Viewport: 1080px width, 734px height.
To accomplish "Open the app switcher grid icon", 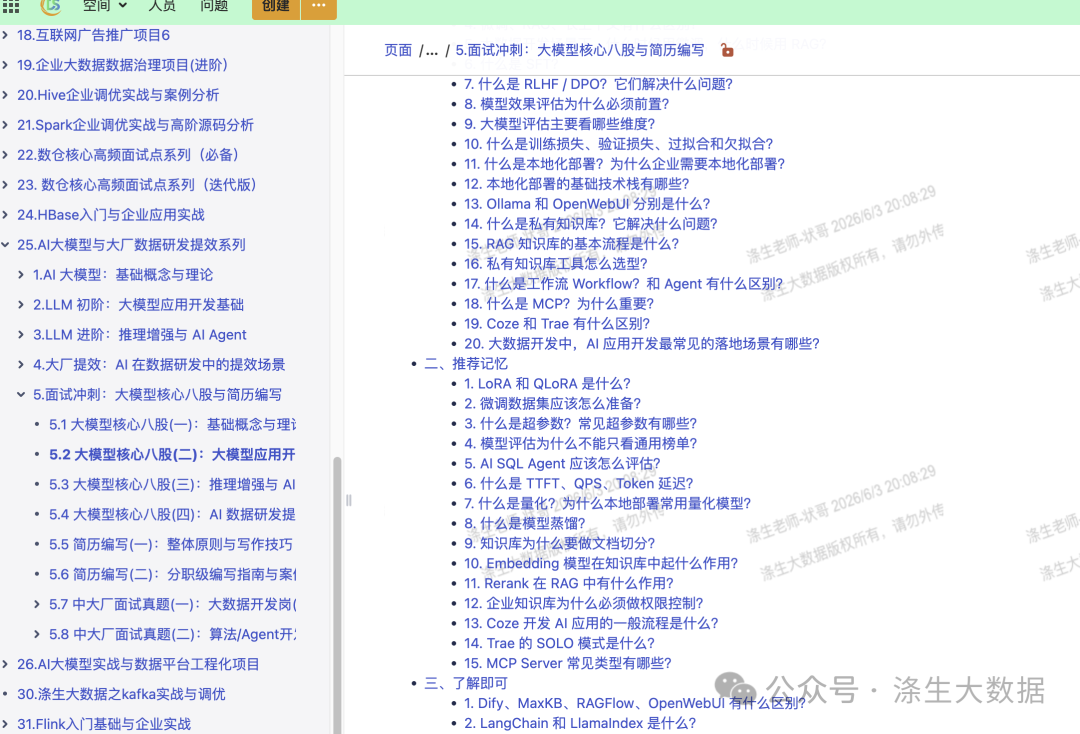I will (11, 6).
